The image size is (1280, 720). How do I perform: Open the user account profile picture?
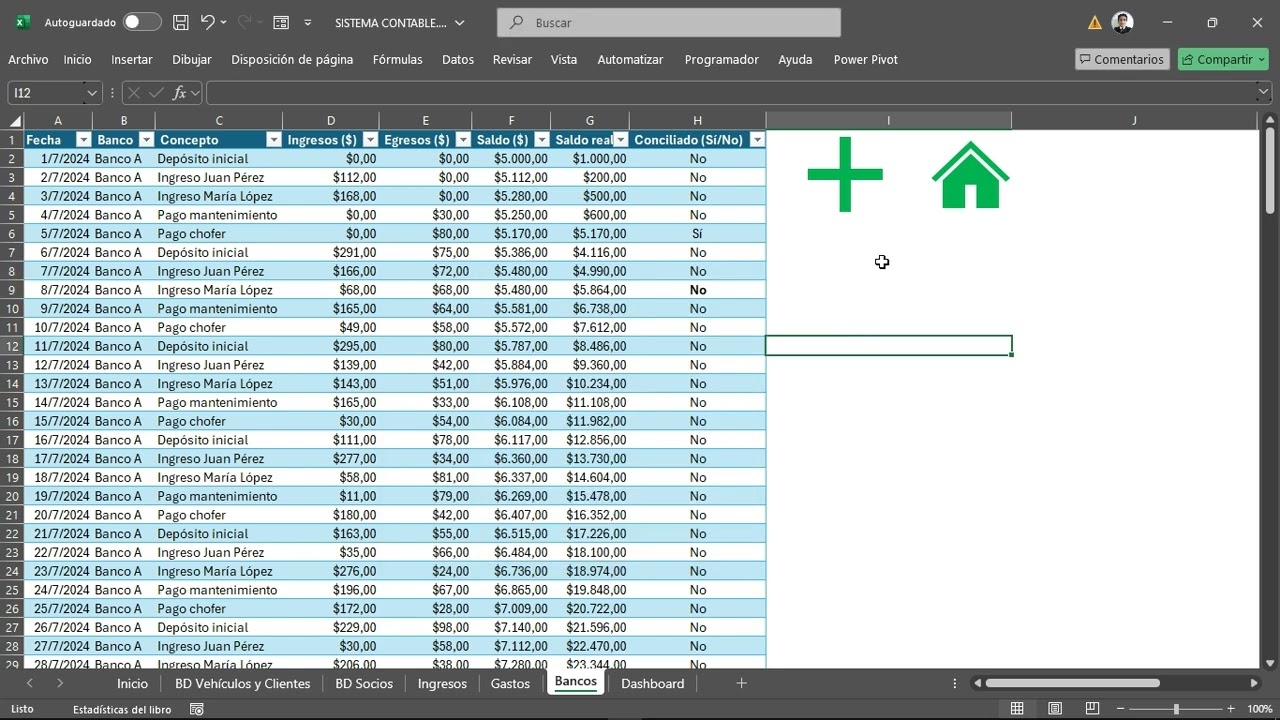click(1122, 22)
